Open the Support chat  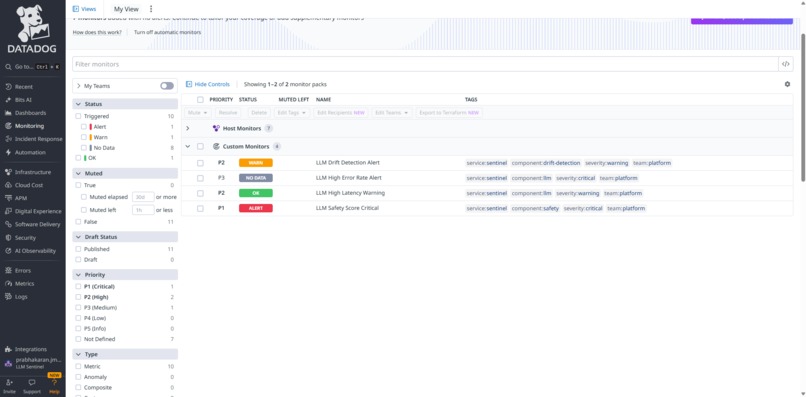pos(32,386)
